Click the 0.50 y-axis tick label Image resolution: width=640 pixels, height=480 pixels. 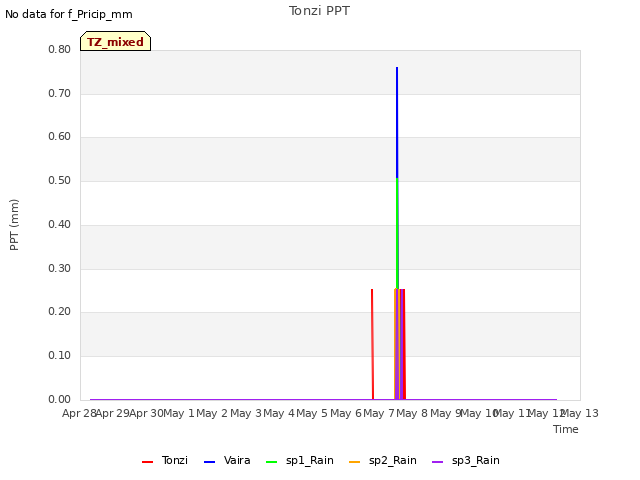tap(60, 180)
